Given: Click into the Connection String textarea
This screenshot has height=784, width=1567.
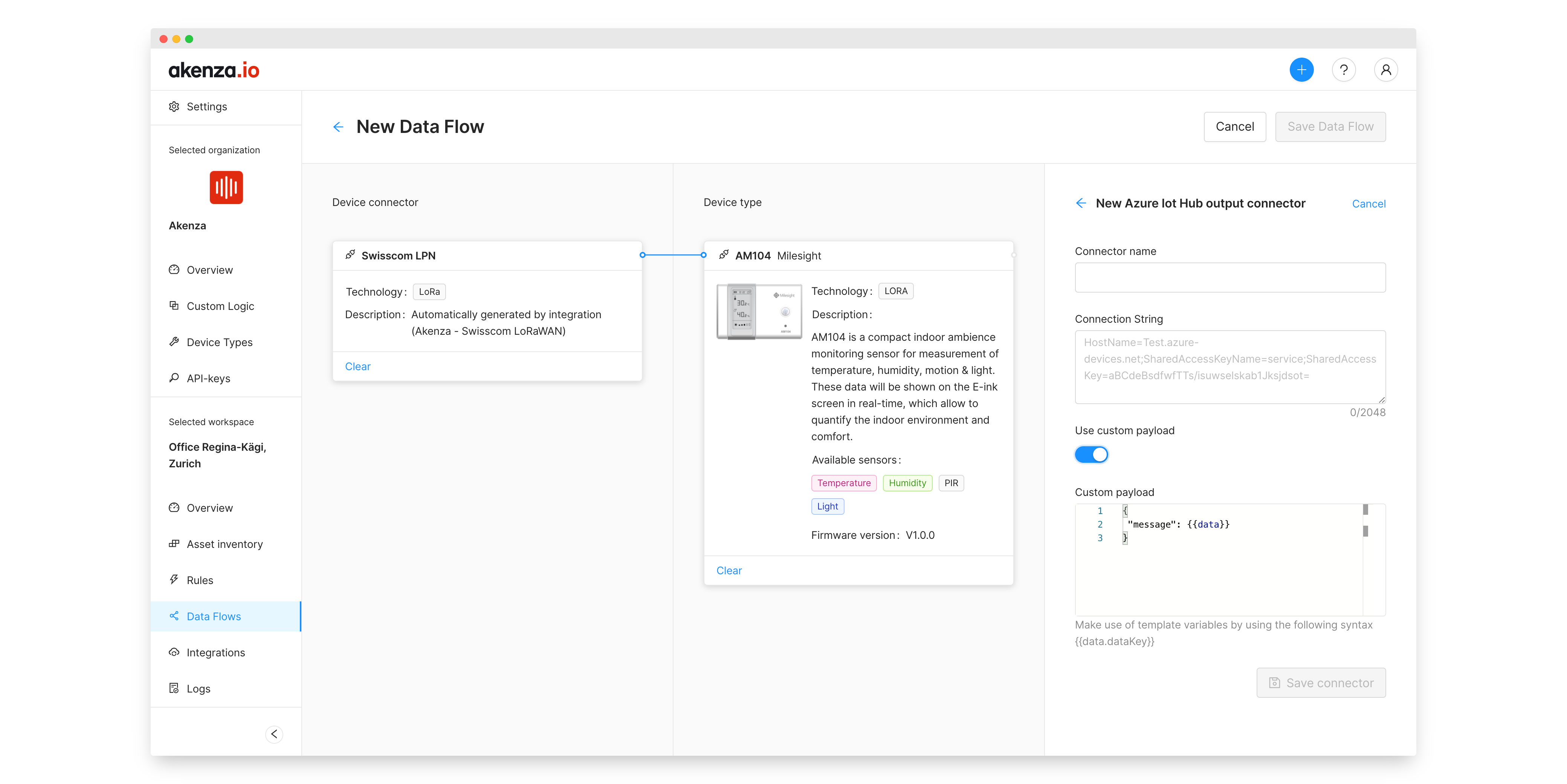Looking at the screenshot, I should 1230,367.
